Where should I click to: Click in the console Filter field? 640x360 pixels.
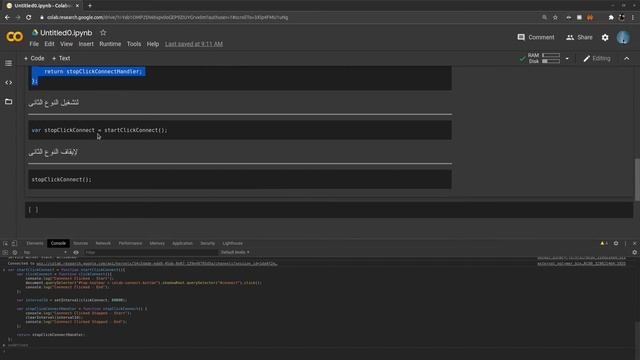pyautogui.click(x=150, y=252)
